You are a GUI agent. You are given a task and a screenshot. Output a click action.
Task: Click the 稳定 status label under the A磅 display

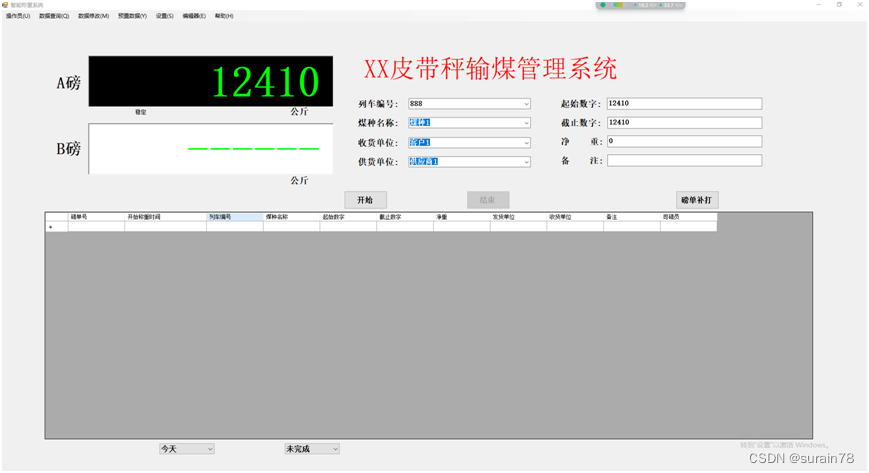pyautogui.click(x=141, y=112)
